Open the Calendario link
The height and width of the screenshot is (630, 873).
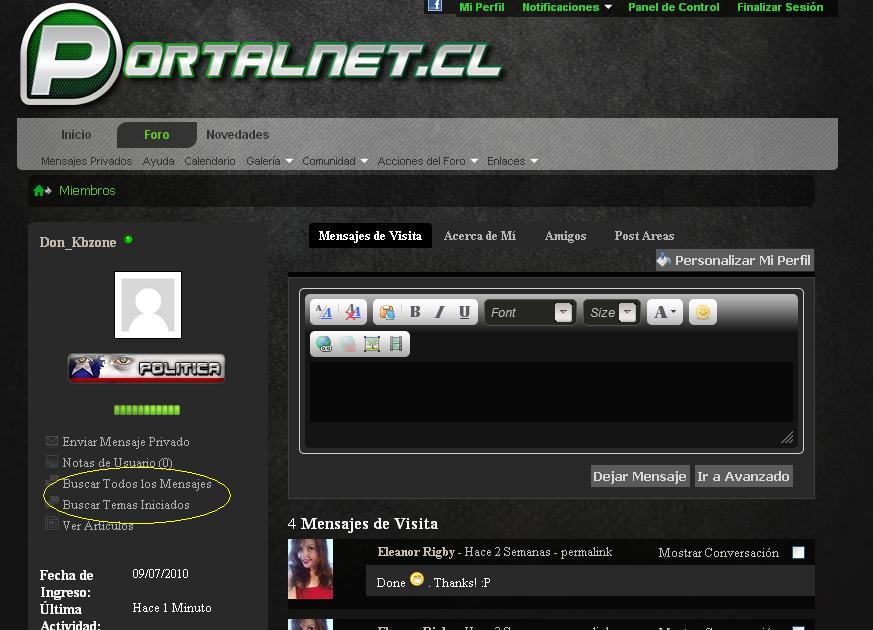click(210, 161)
